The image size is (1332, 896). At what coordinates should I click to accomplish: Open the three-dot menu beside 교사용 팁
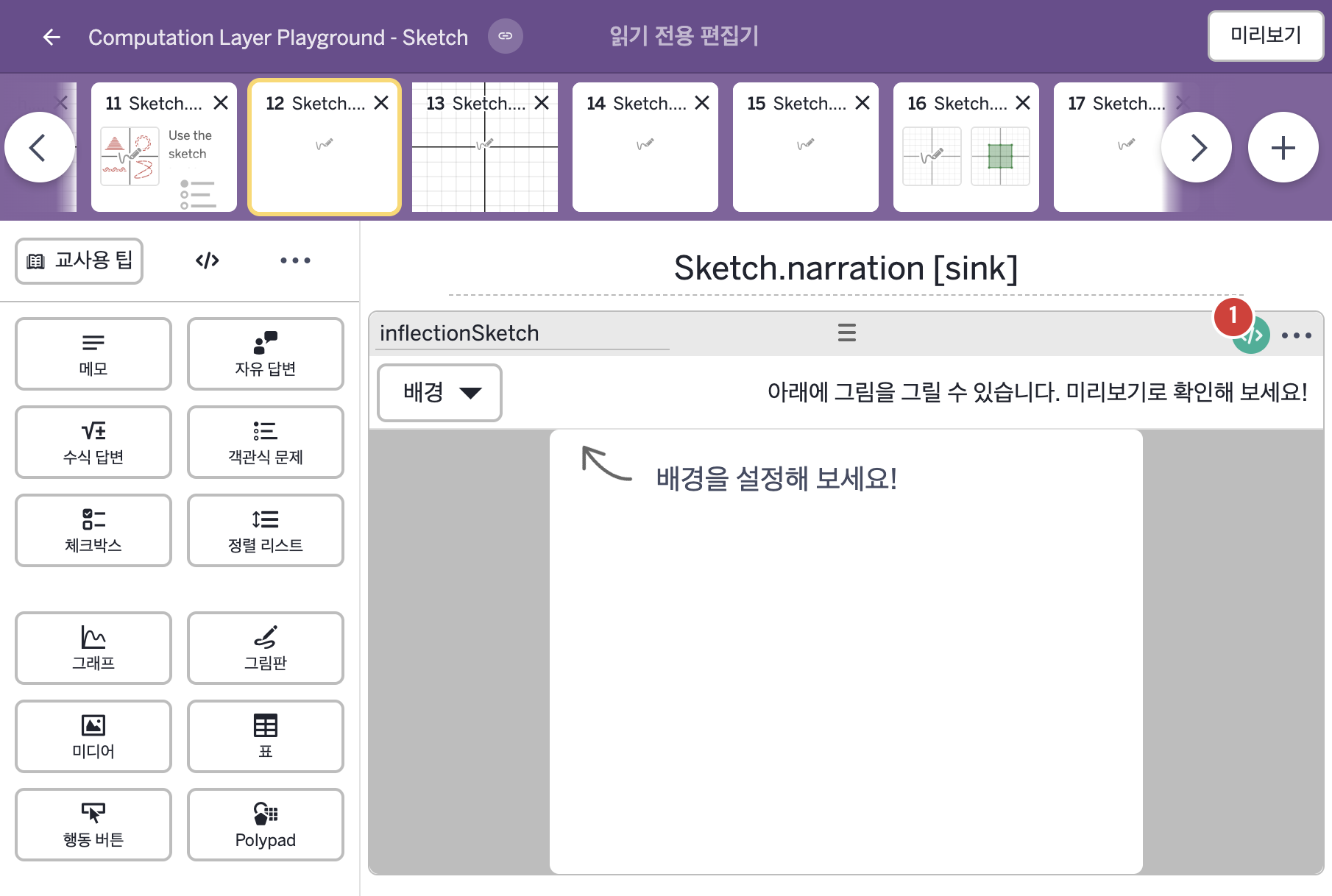[x=295, y=260]
